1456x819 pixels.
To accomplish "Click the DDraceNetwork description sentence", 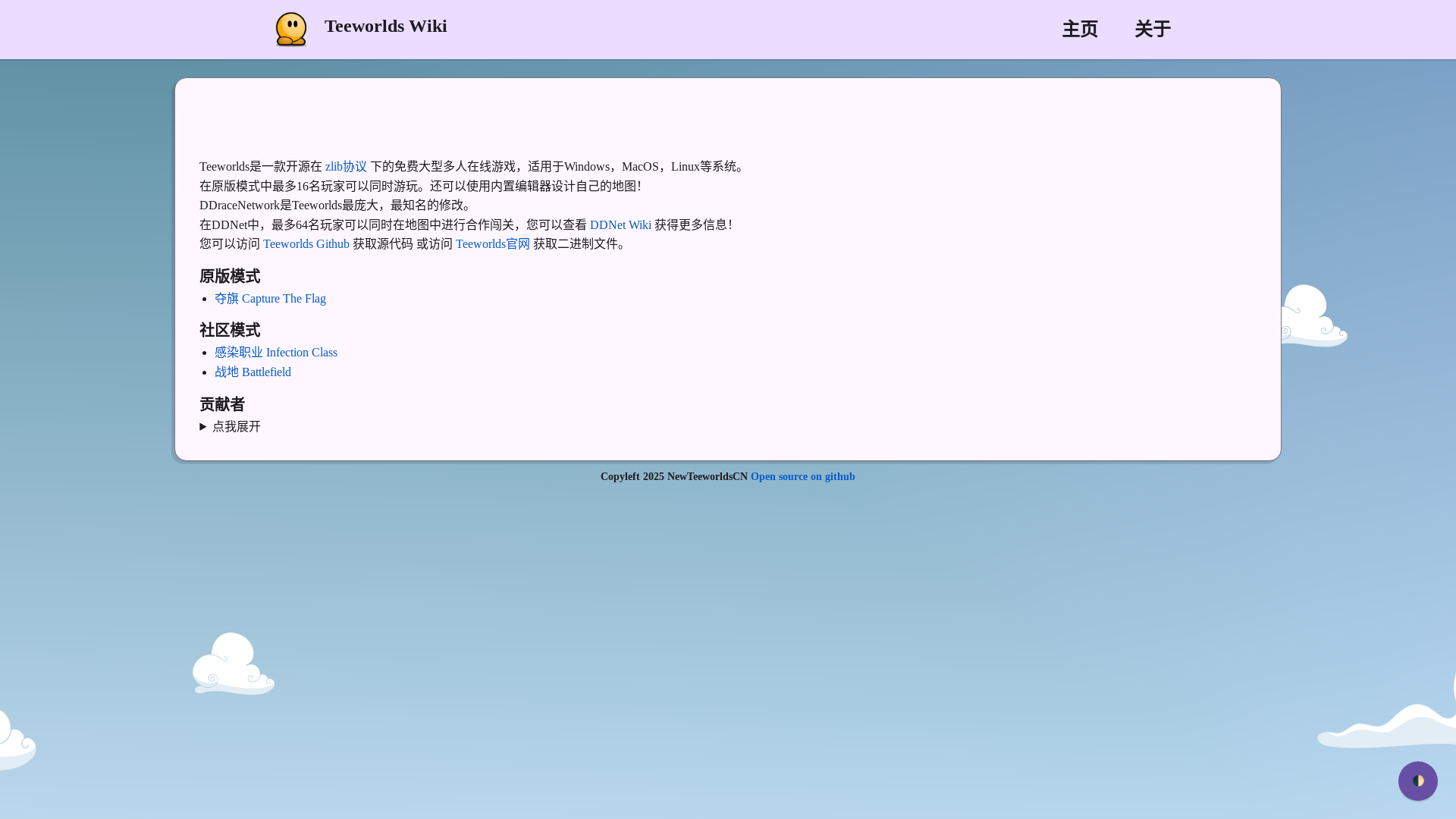I will point(337,206).
